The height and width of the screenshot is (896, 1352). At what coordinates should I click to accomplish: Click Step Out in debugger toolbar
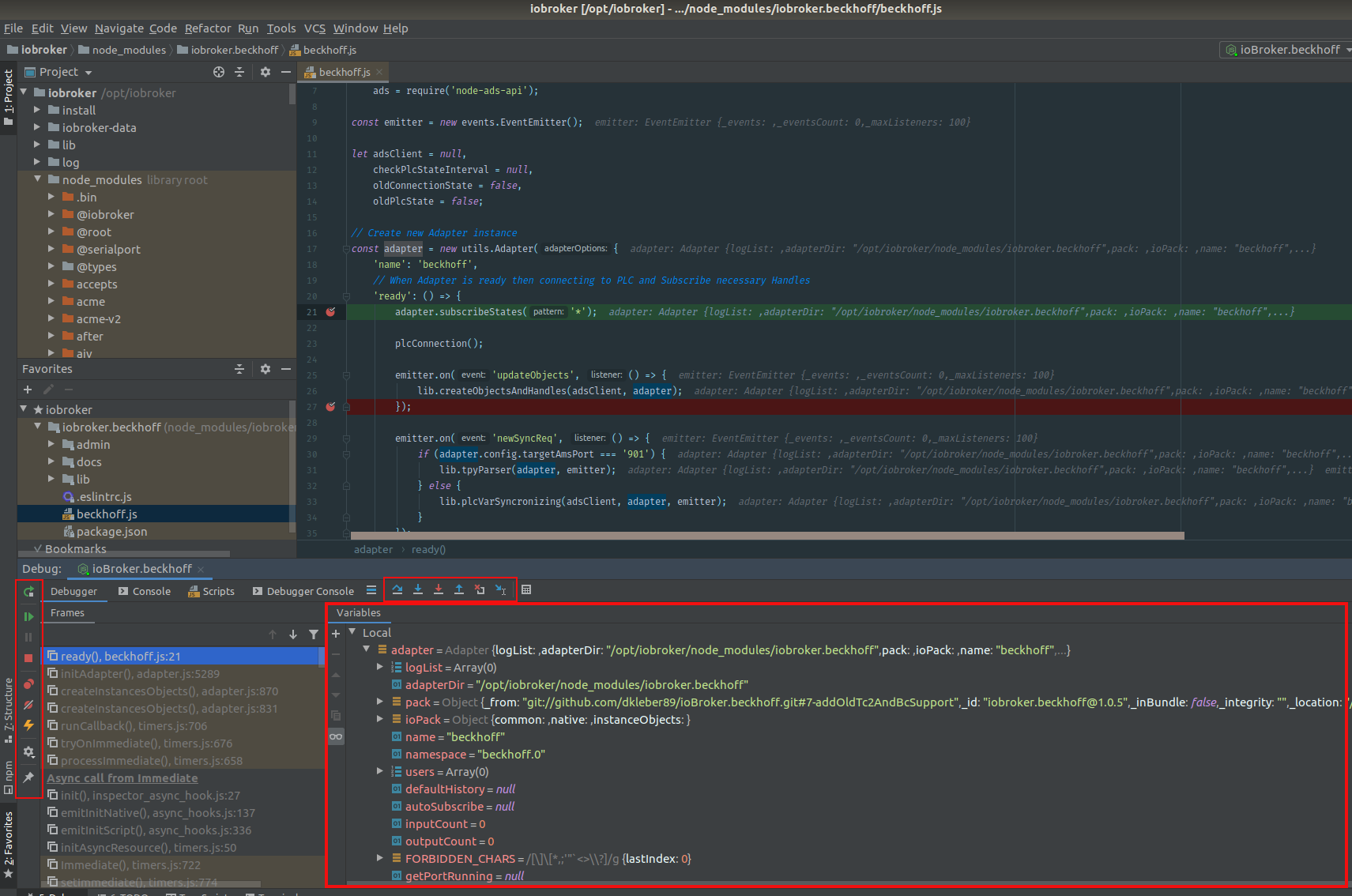click(x=459, y=589)
